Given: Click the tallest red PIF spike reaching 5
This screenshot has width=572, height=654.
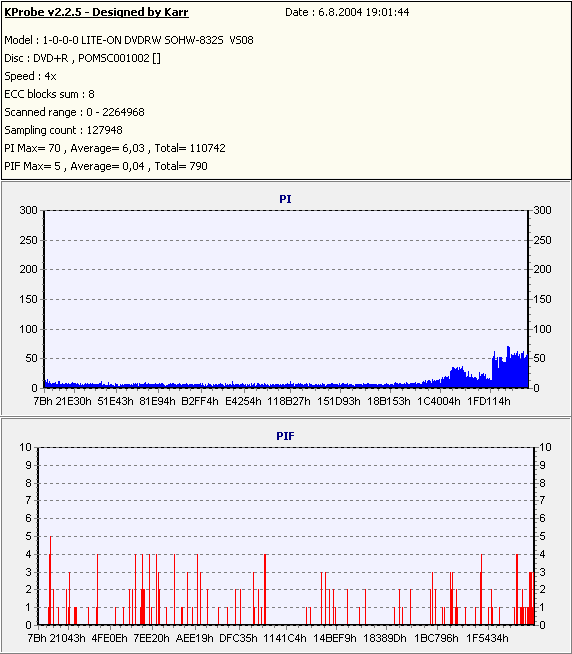Looking at the screenshot, I should (51, 580).
